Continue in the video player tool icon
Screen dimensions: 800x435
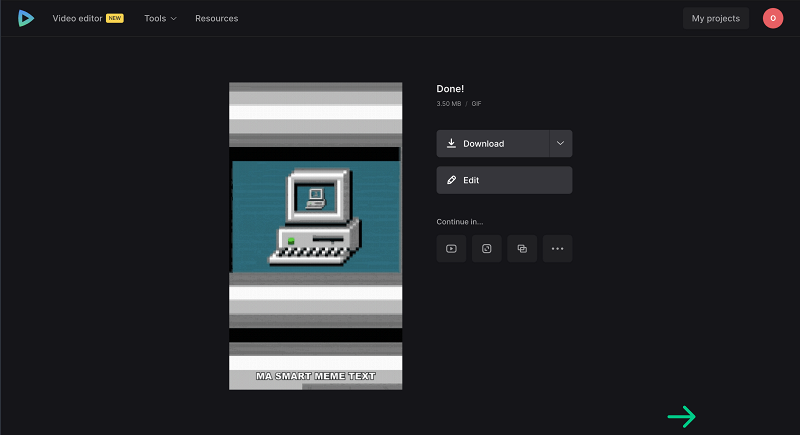(x=451, y=248)
